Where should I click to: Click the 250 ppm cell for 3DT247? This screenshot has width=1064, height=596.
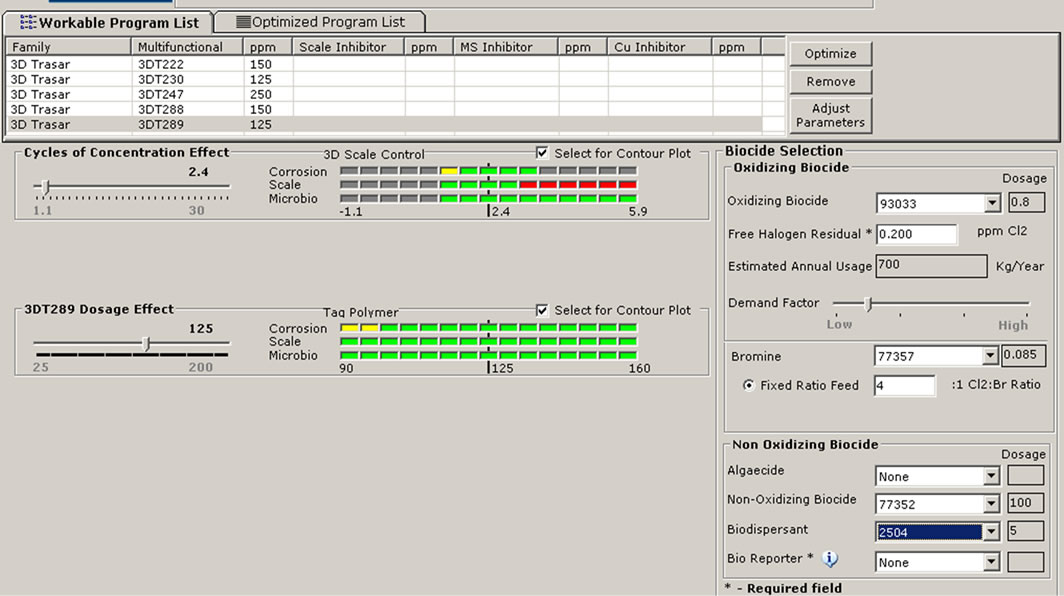tap(268, 94)
